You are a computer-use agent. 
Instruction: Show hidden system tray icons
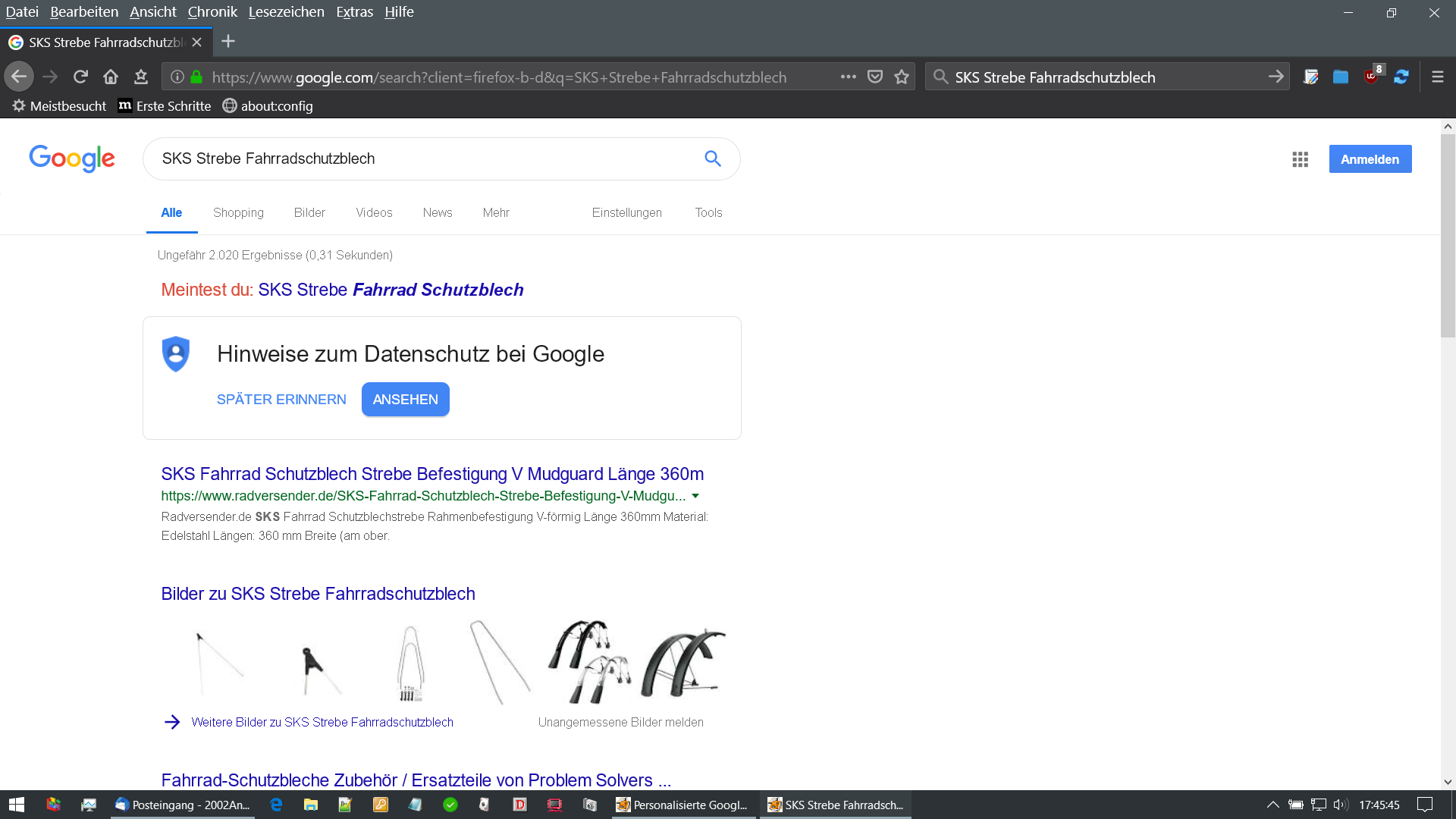click(1272, 805)
